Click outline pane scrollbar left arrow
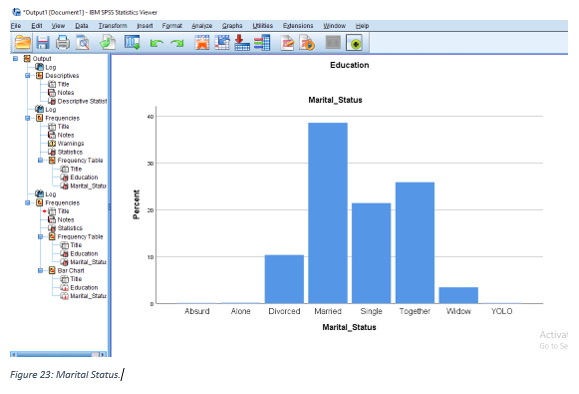579x394 pixels. 14,354
